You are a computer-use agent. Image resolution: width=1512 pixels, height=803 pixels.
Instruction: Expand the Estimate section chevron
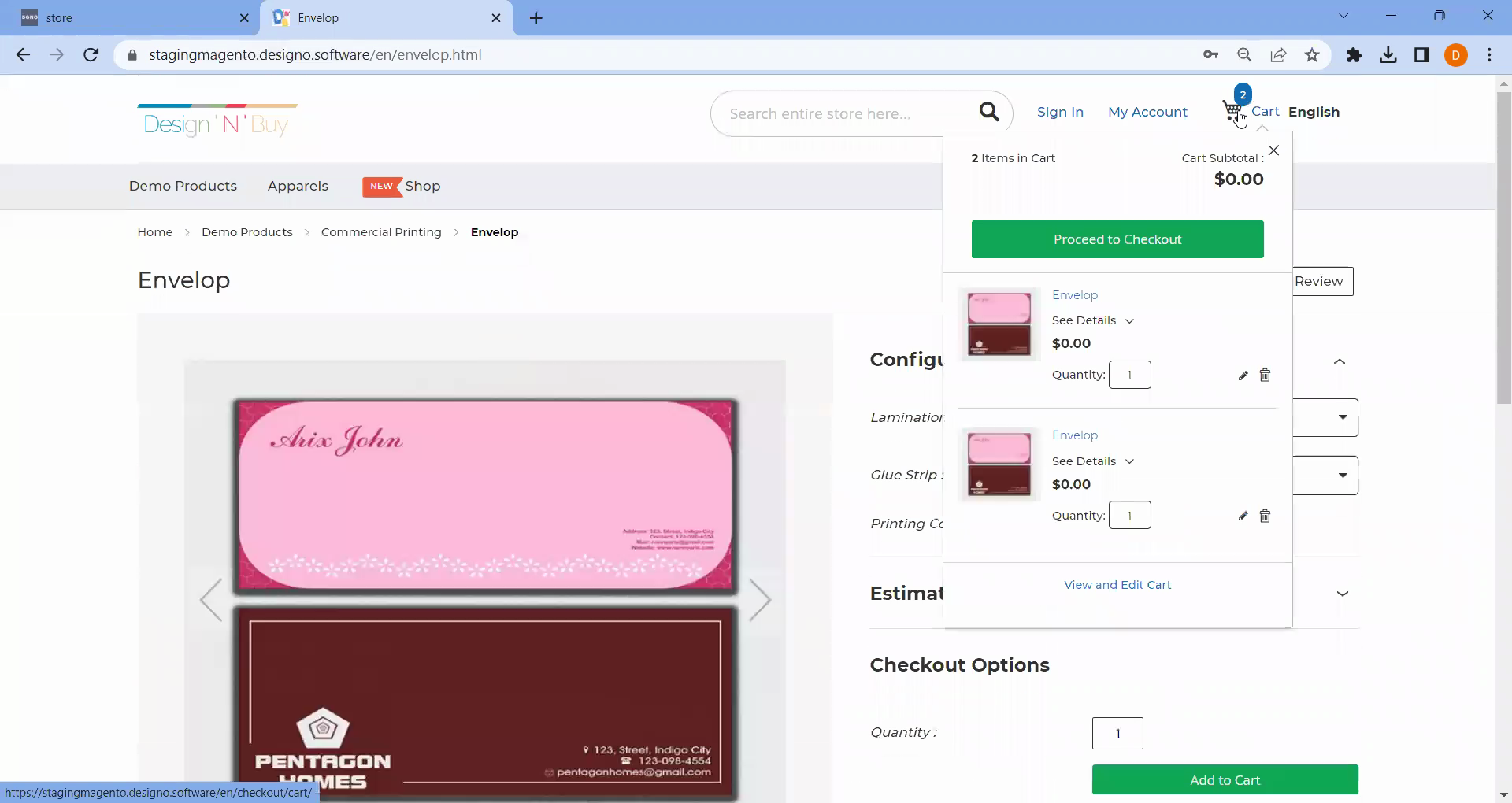point(1343,594)
